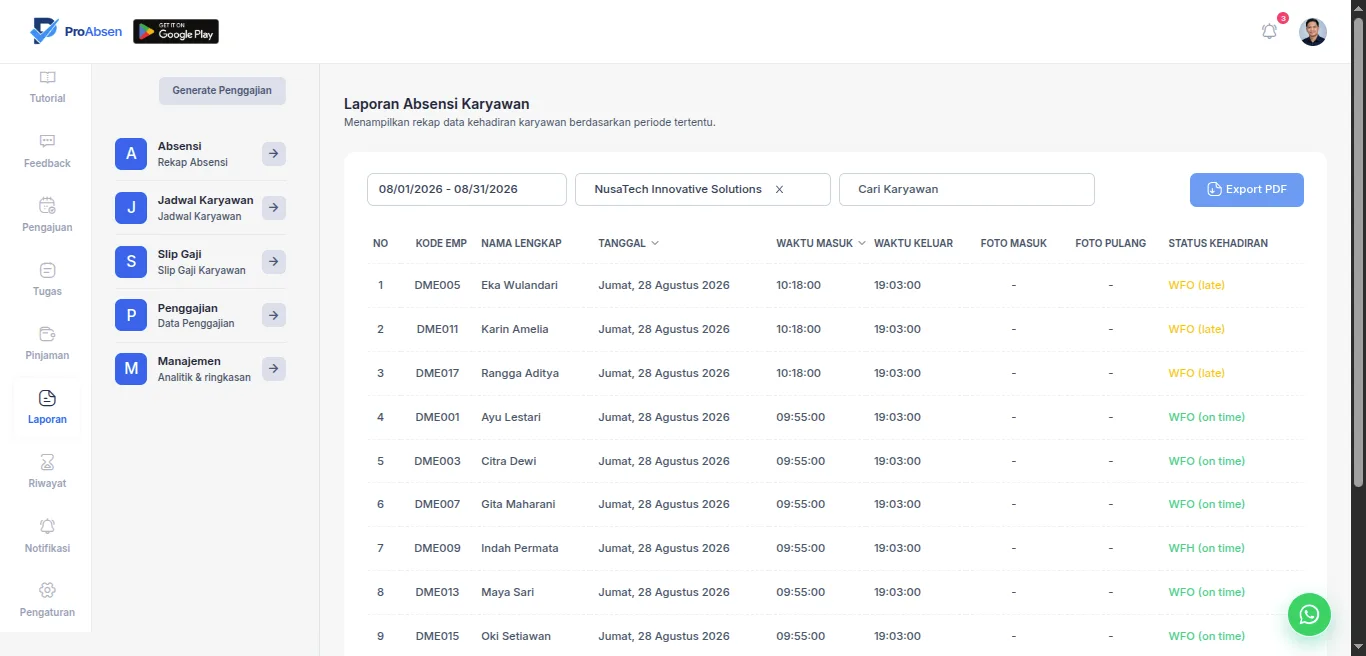
Task: Open the Slip Gaji arrow button
Action: pyautogui.click(x=274, y=261)
